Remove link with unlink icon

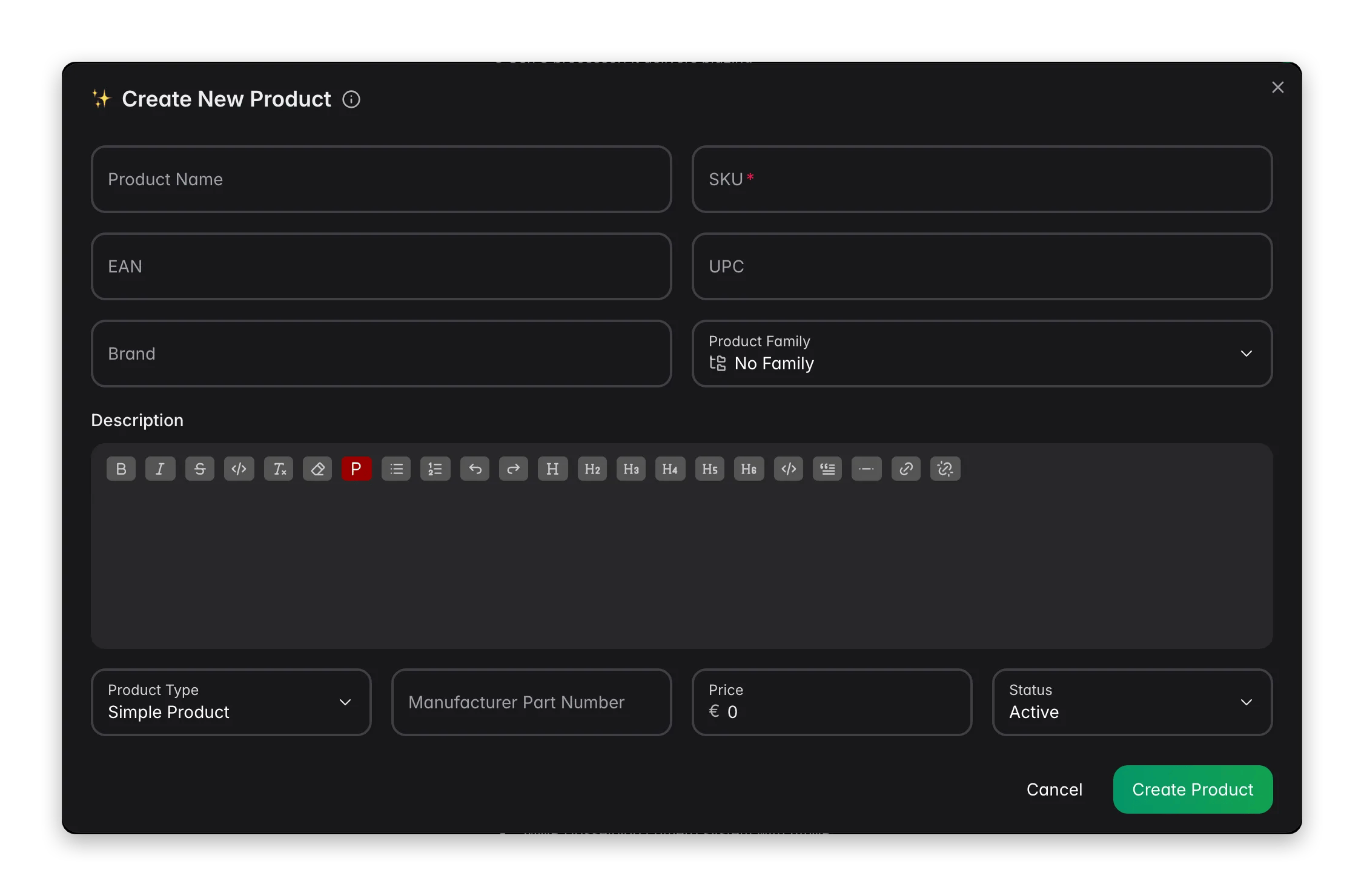945,469
